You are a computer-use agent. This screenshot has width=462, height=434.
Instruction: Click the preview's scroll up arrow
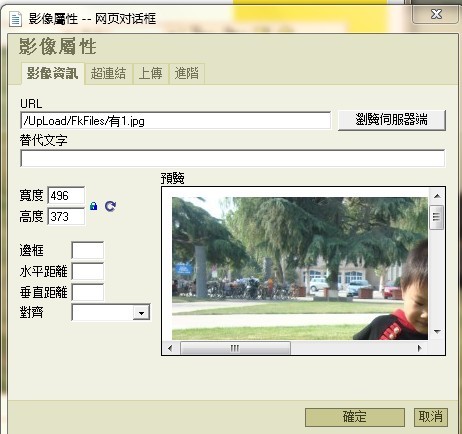click(x=437, y=196)
